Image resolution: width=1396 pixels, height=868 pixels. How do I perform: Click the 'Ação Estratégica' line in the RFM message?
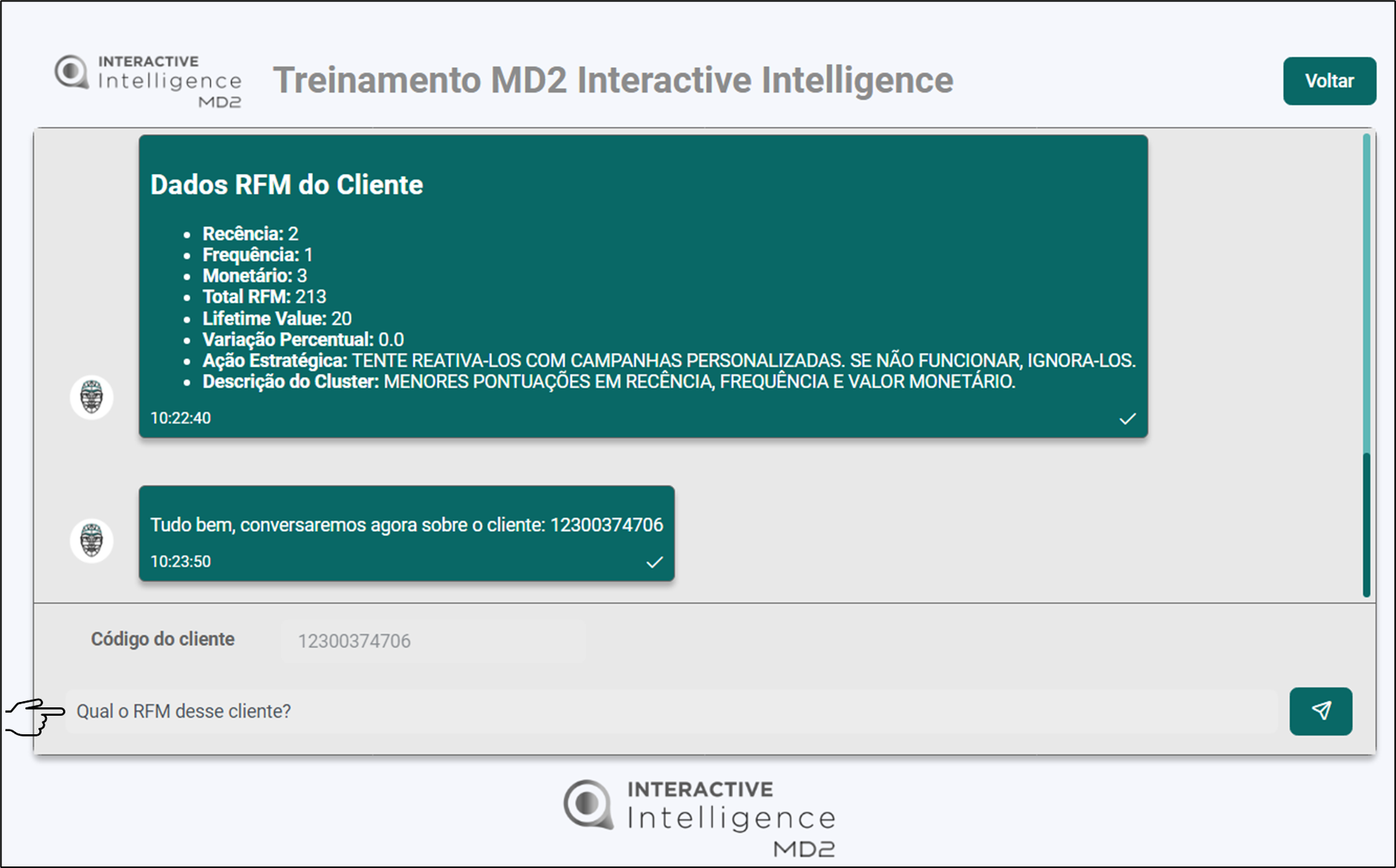coord(667,361)
